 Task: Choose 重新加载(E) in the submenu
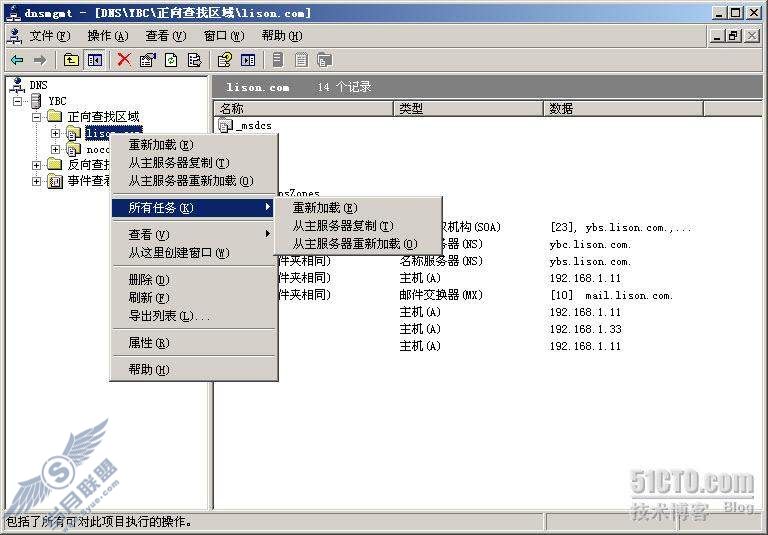coord(359,207)
